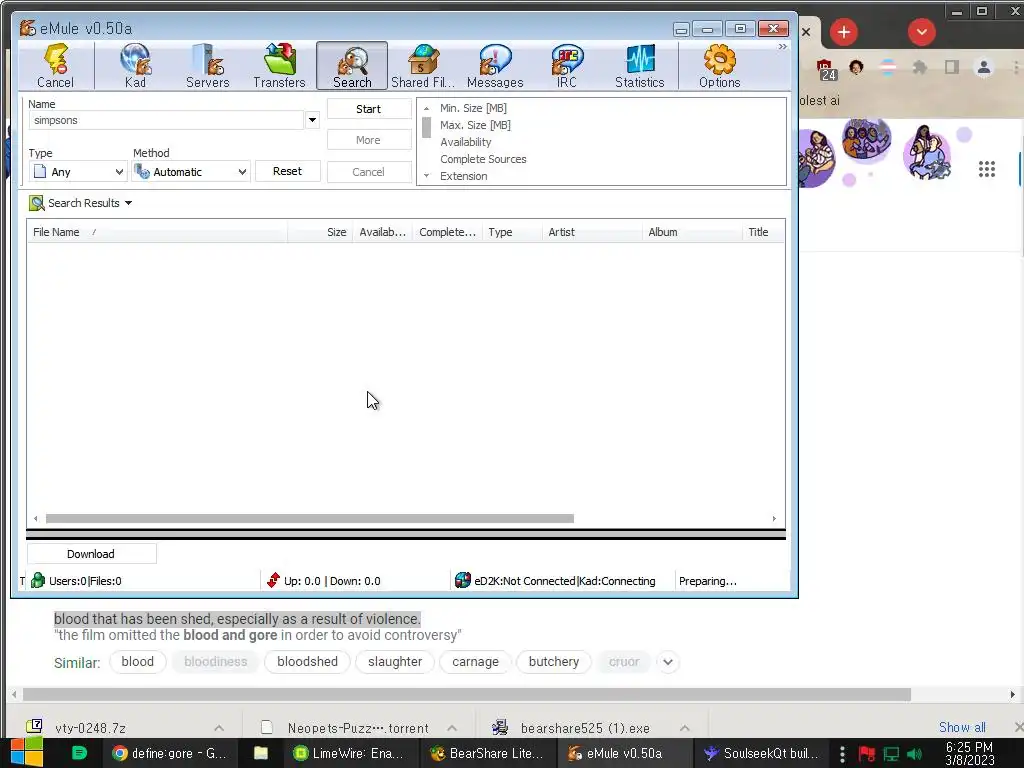Open Google apps grid icon in browser

click(x=987, y=169)
